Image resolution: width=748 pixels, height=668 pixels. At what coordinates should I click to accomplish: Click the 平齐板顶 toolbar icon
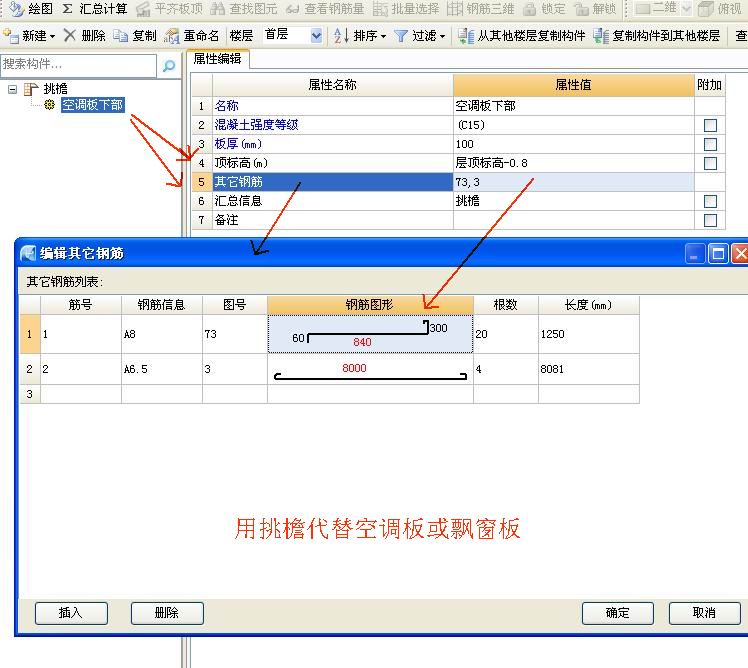click(x=143, y=9)
